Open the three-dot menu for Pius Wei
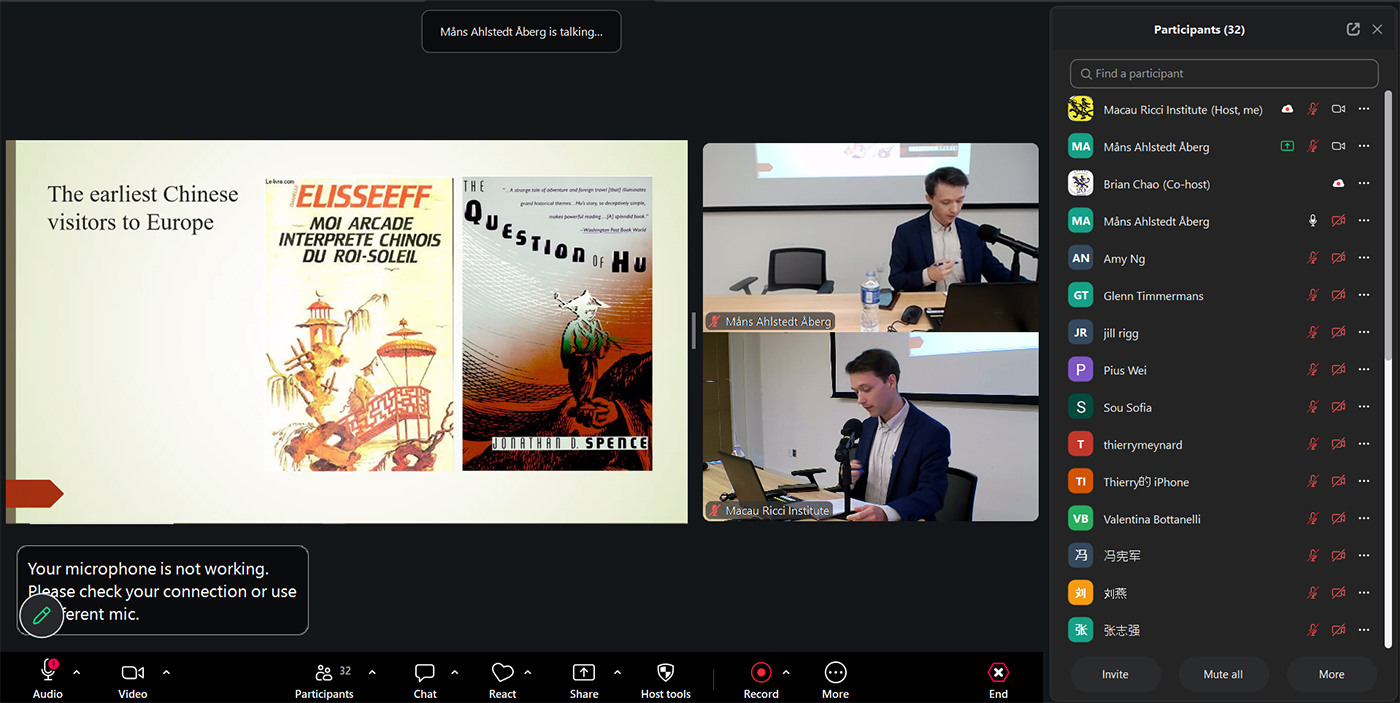This screenshot has width=1400, height=703. point(1364,370)
